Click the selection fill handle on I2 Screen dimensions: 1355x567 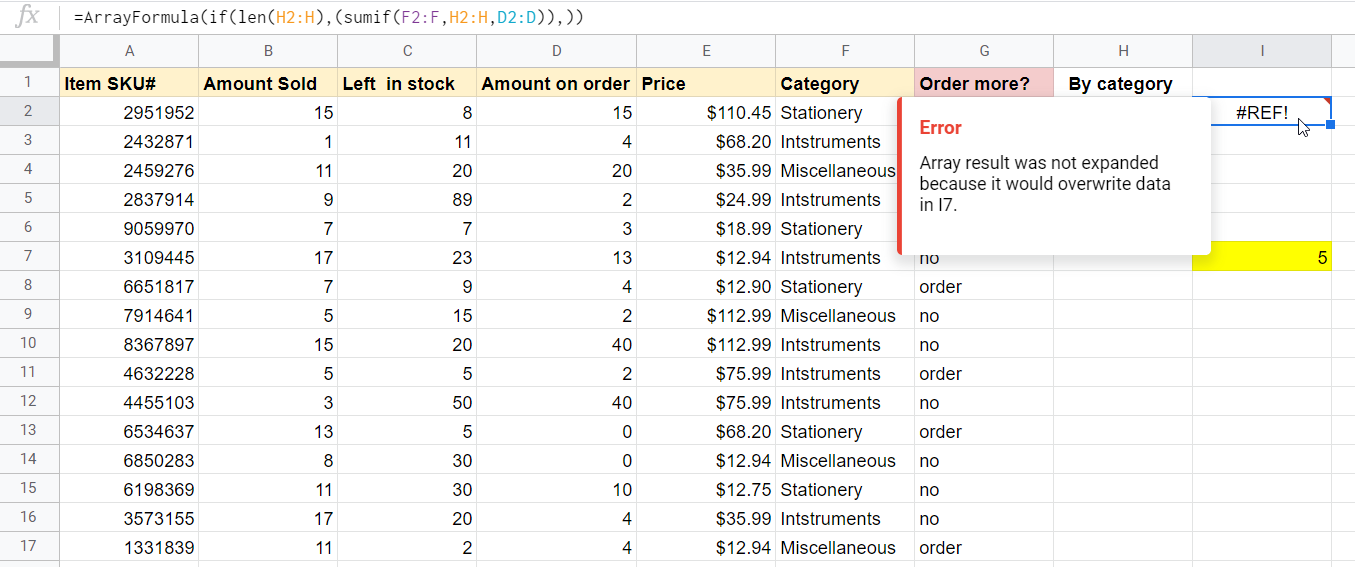pyautogui.click(x=1331, y=125)
